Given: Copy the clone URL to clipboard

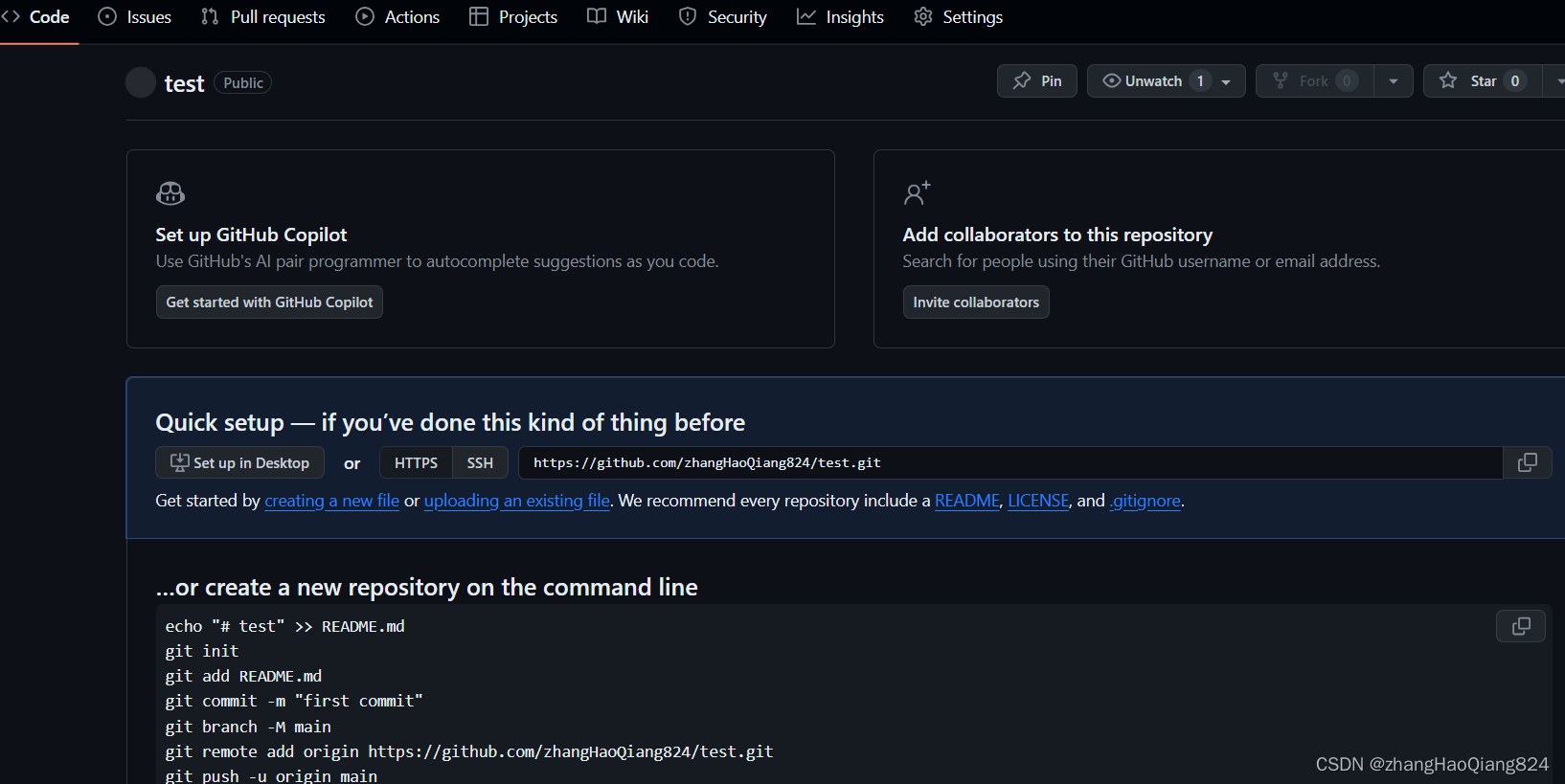Looking at the screenshot, I should 1528,463.
